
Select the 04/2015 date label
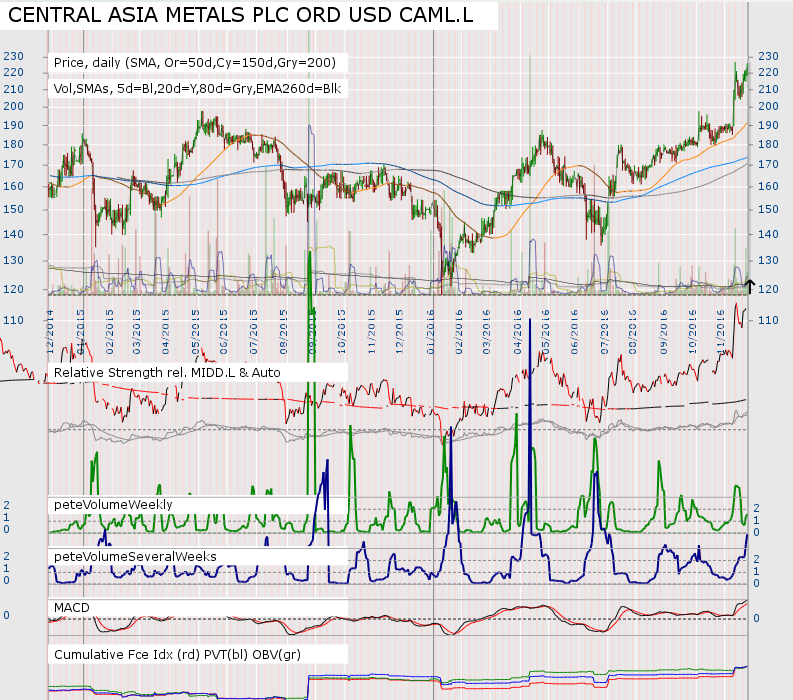[165, 332]
